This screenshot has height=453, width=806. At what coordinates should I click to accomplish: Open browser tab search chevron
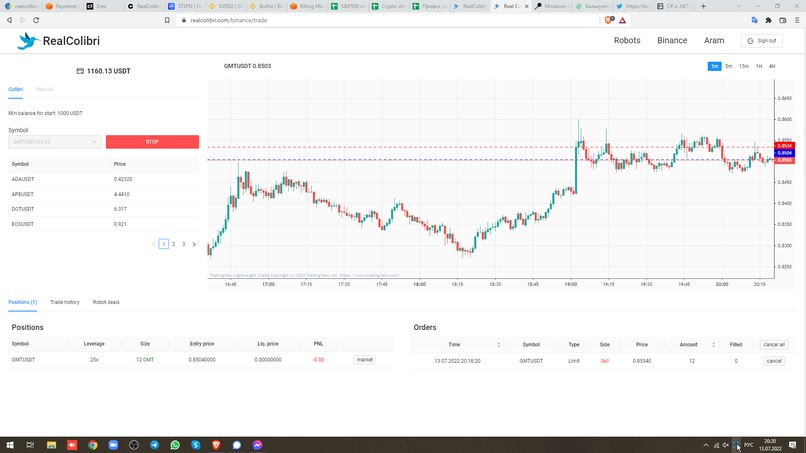(739, 6)
